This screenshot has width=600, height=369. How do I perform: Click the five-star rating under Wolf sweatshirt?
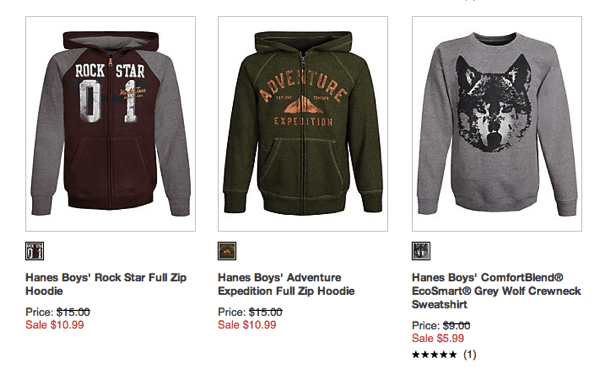pos(434,354)
